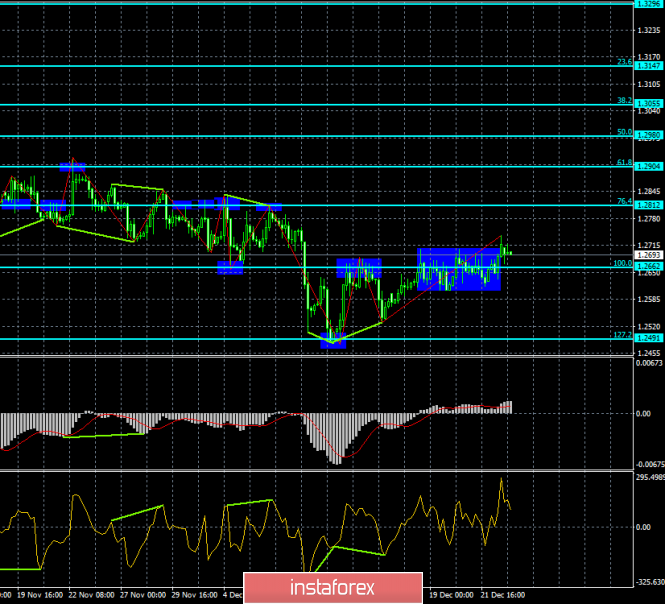Select the 1.2845 price axis value
Screen dimensions: 665x604
[x=649, y=192]
